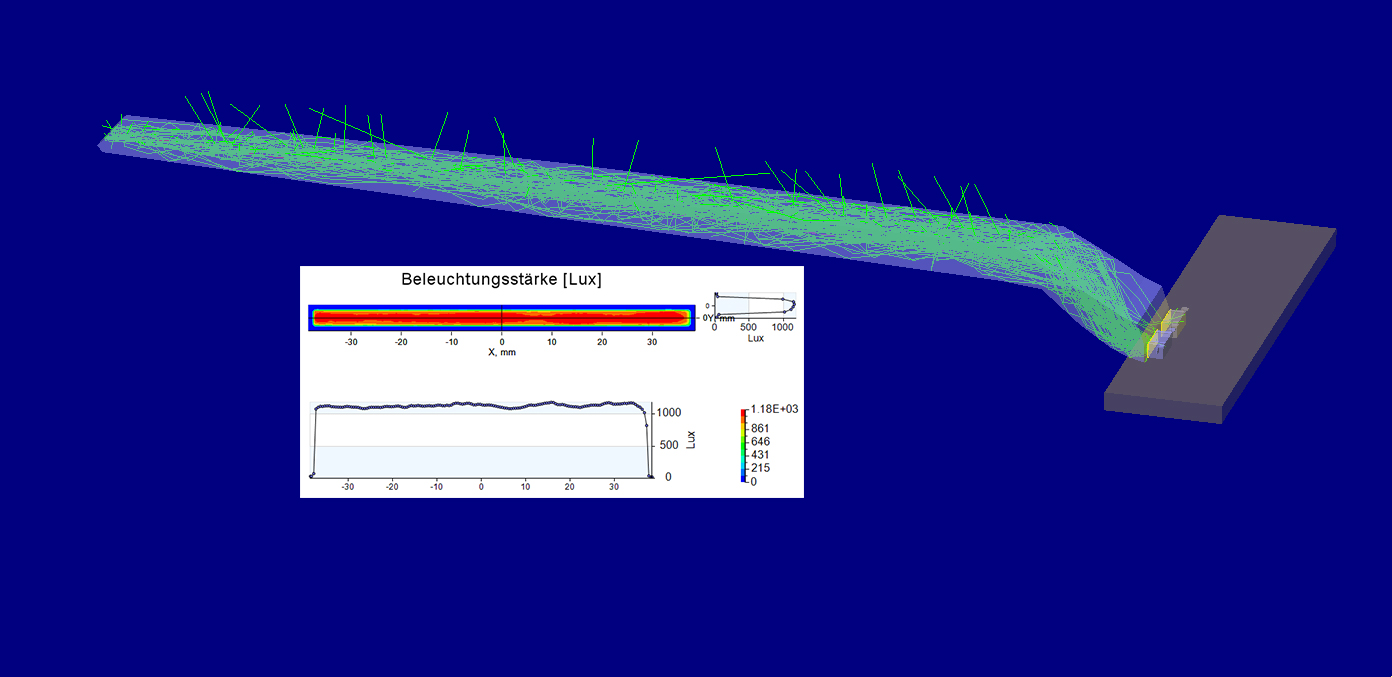Viewport: 1392px width, 677px height.
Task: Click the rotated Lux label of lower plot
Action: (x=691, y=440)
